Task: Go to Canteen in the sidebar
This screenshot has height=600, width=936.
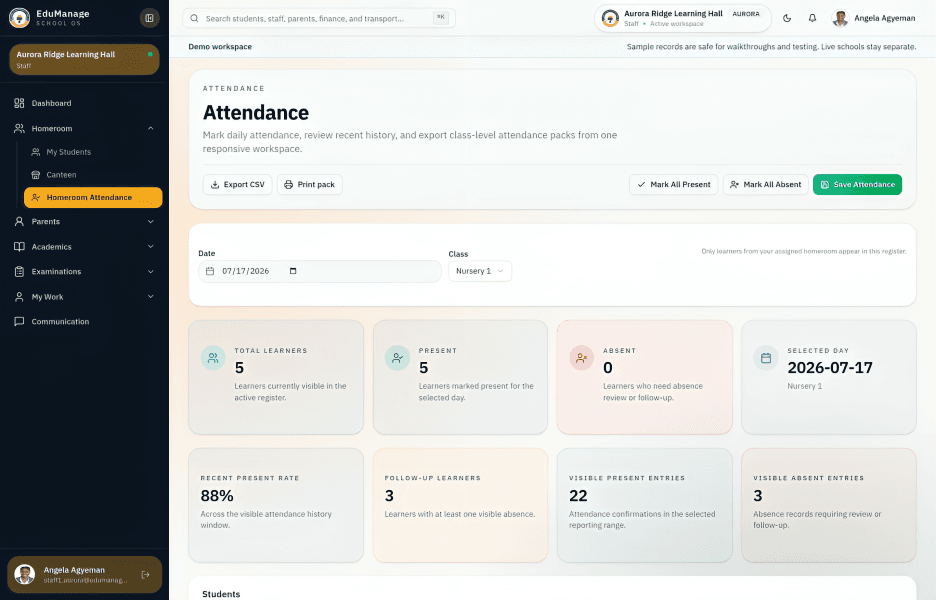Action: coord(93,175)
